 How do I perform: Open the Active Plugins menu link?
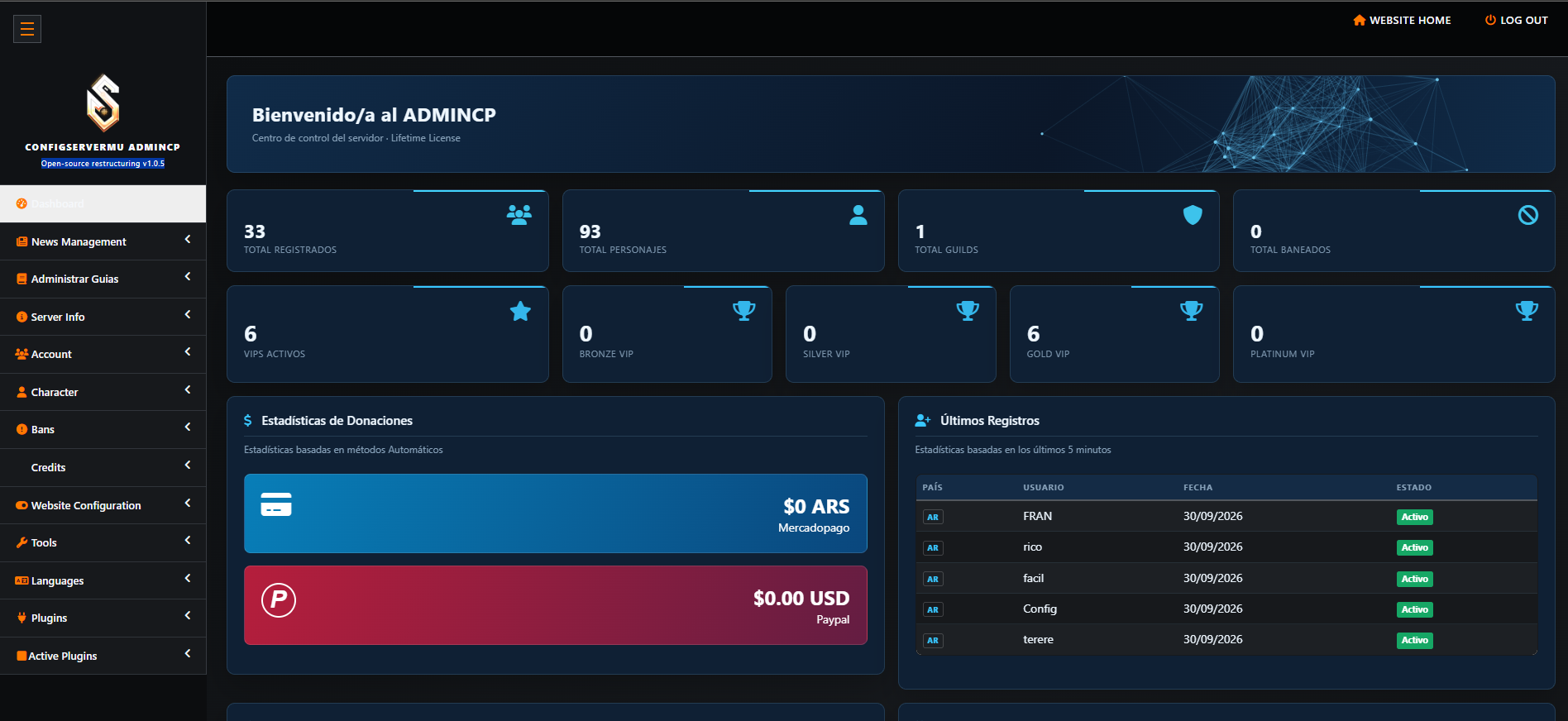coord(103,656)
